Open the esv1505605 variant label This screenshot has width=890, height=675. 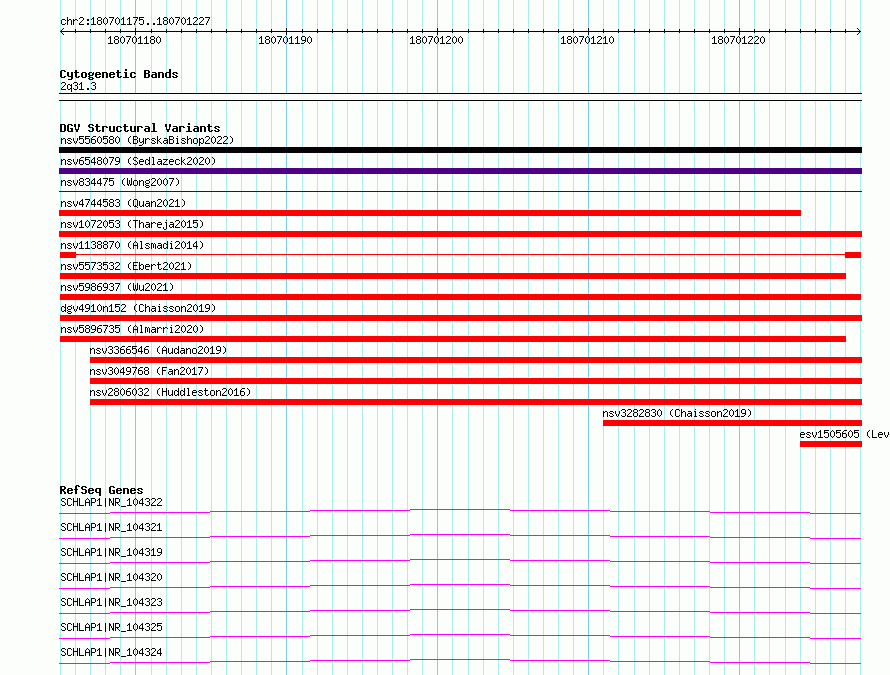pos(844,434)
